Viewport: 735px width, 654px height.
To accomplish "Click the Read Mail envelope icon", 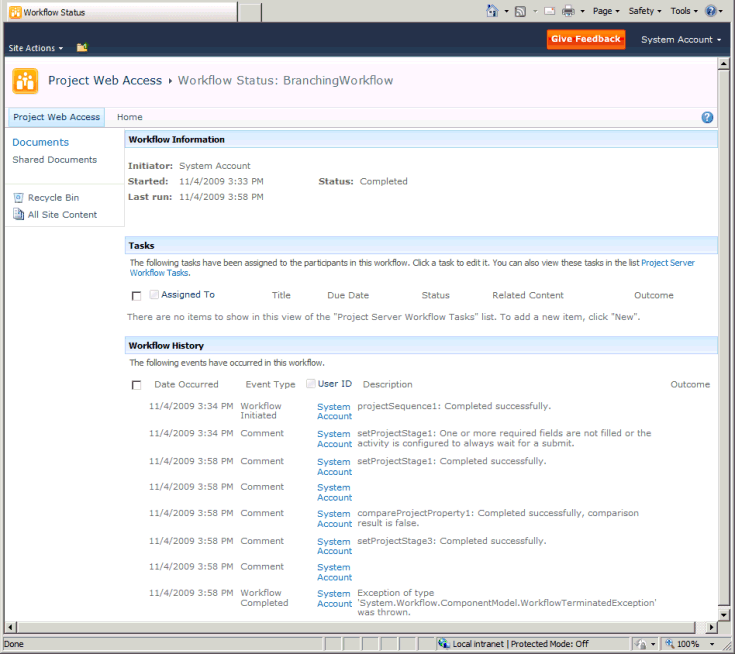I will coord(549,11).
